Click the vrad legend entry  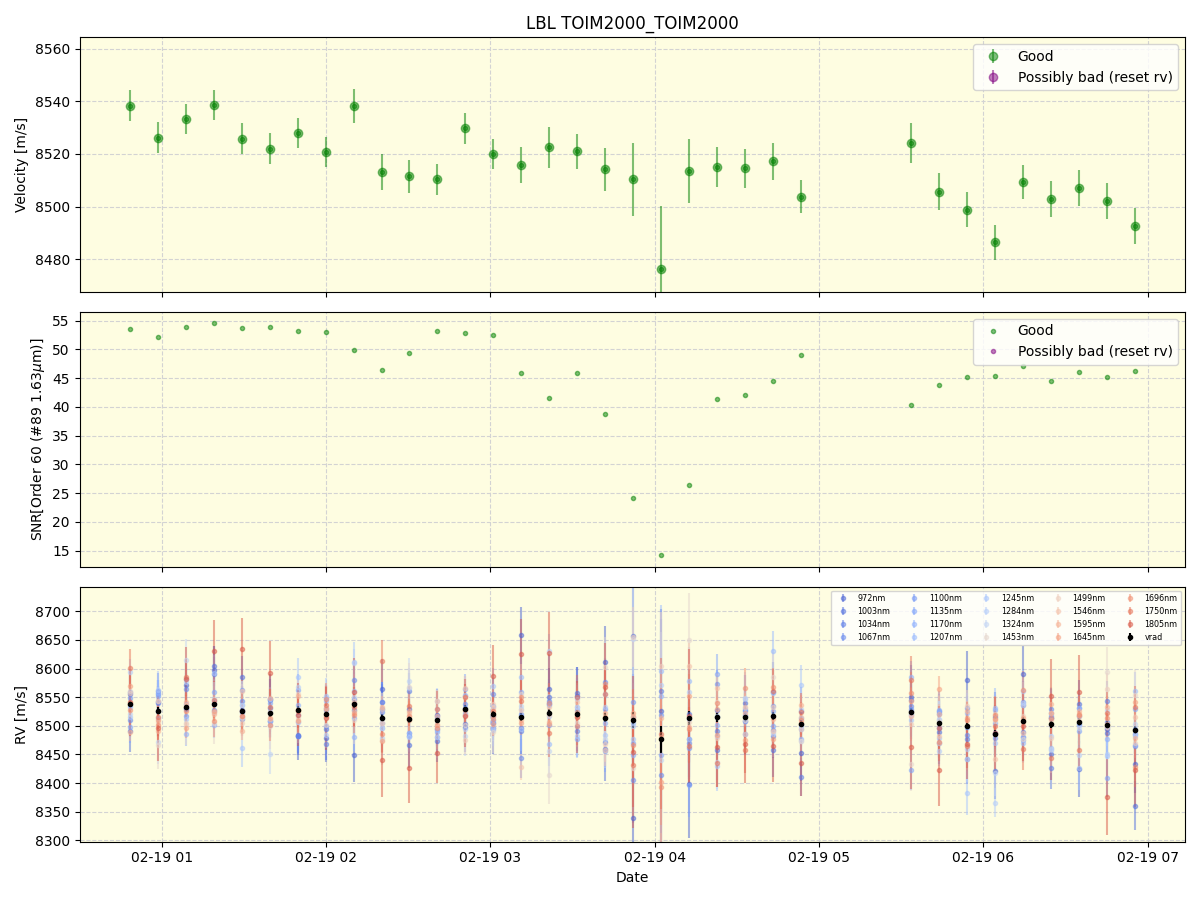pos(1144,637)
